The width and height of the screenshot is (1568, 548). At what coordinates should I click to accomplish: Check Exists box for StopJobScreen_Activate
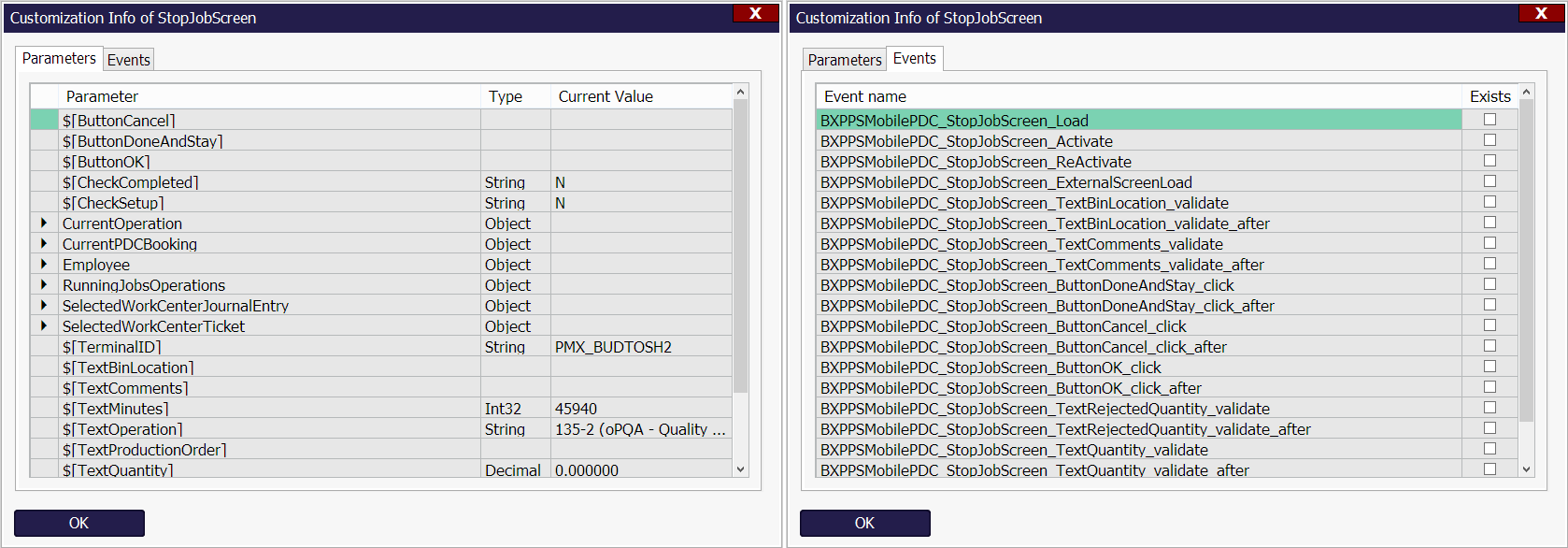point(1490,140)
